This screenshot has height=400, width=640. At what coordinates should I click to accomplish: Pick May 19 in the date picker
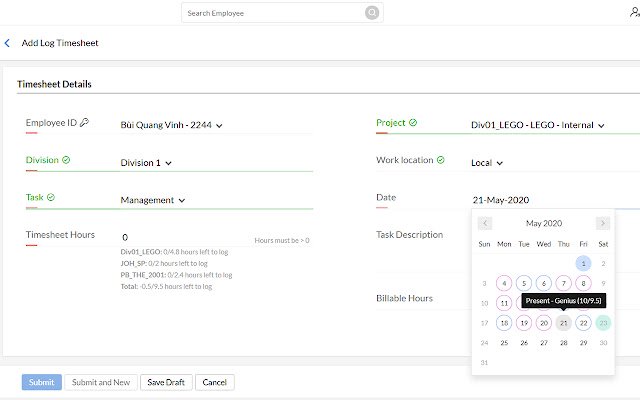pyautogui.click(x=524, y=323)
